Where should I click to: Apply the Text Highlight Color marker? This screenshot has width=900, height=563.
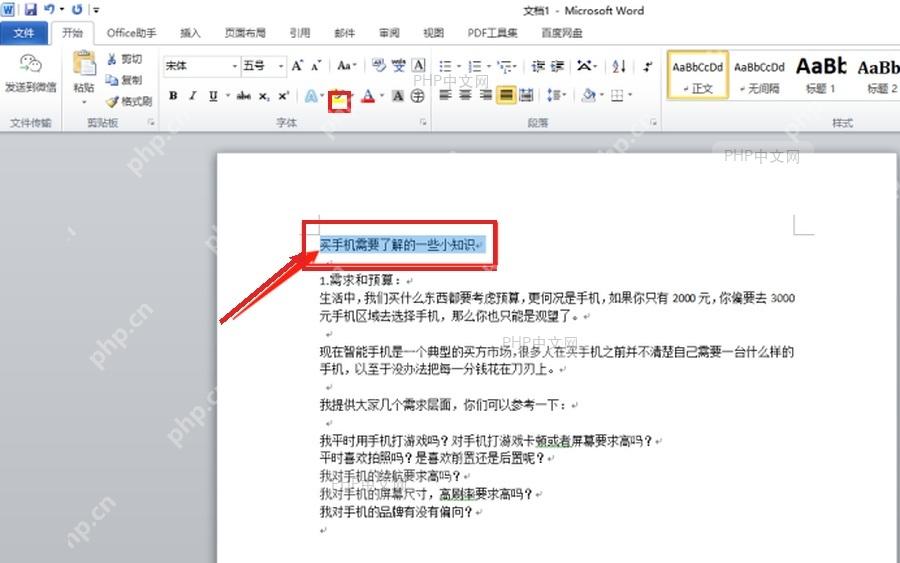[339, 102]
